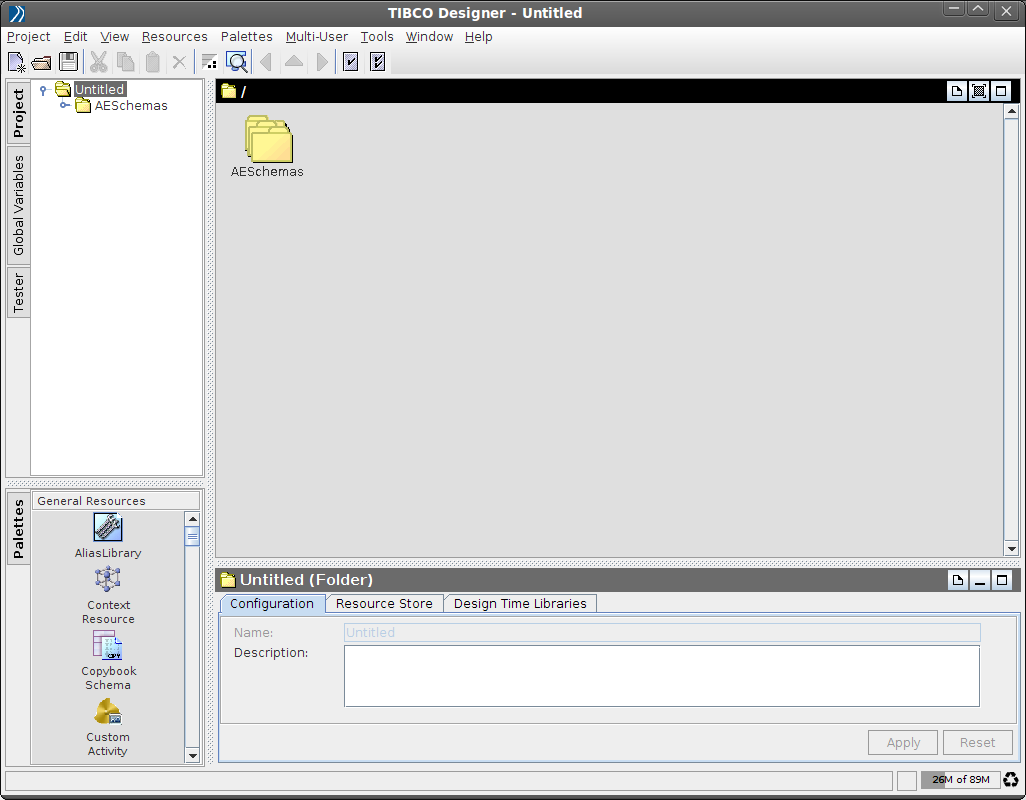Image resolution: width=1026 pixels, height=800 pixels.
Task: Click the Open Project folder icon
Action: pos(42,62)
